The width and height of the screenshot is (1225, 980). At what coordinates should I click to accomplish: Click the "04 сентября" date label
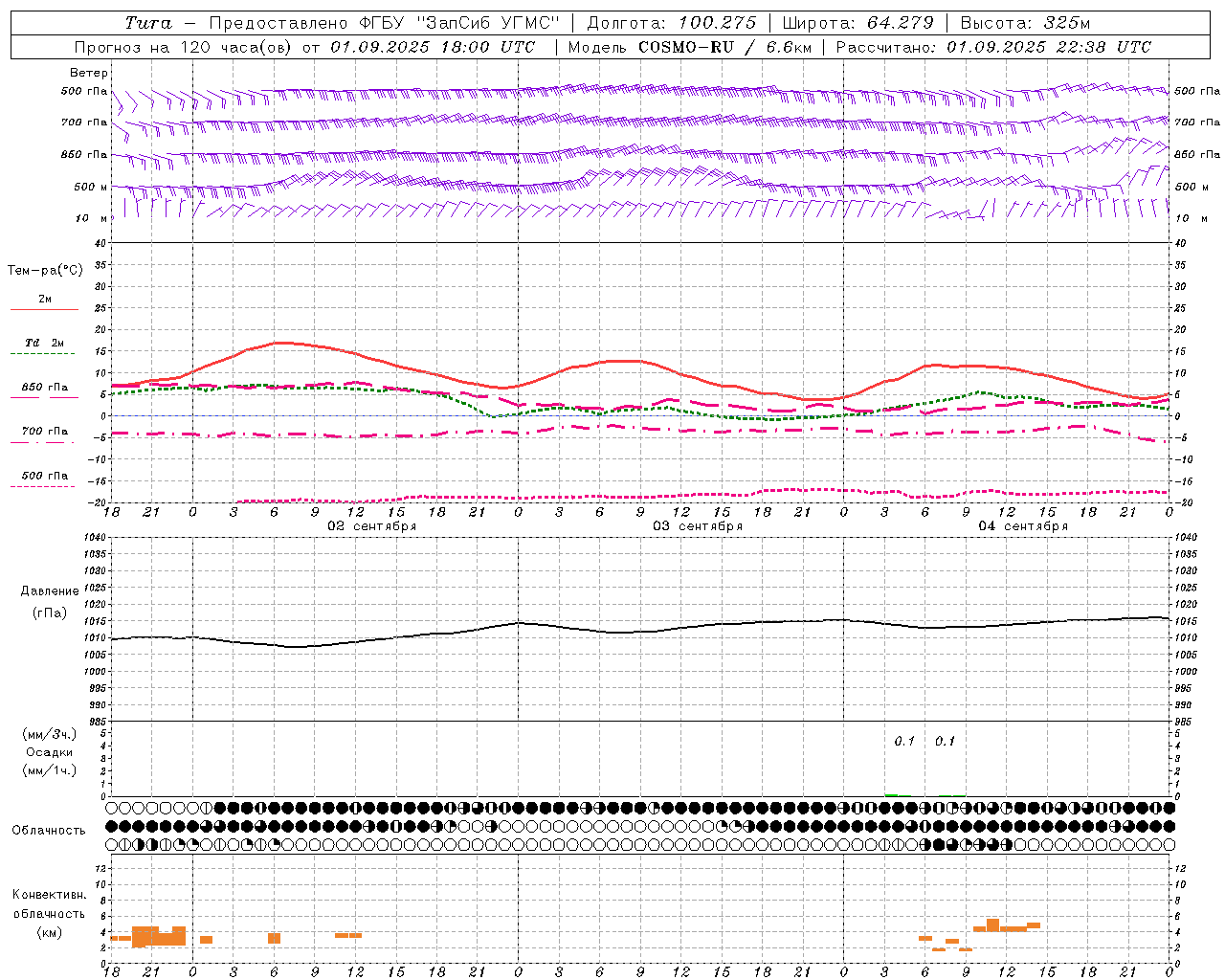1023,526
